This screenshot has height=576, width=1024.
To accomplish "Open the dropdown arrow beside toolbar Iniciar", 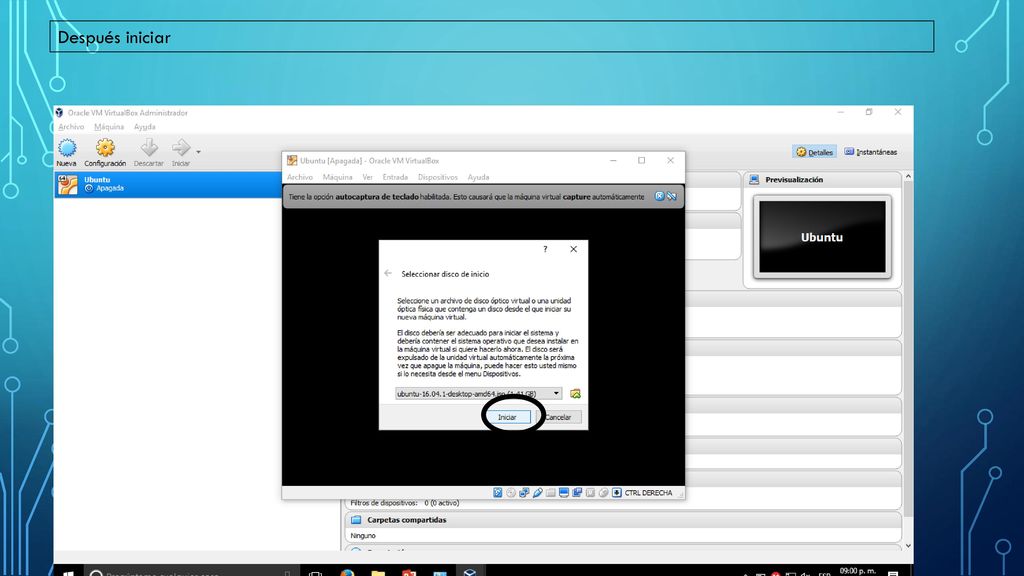I will (199, 152).
